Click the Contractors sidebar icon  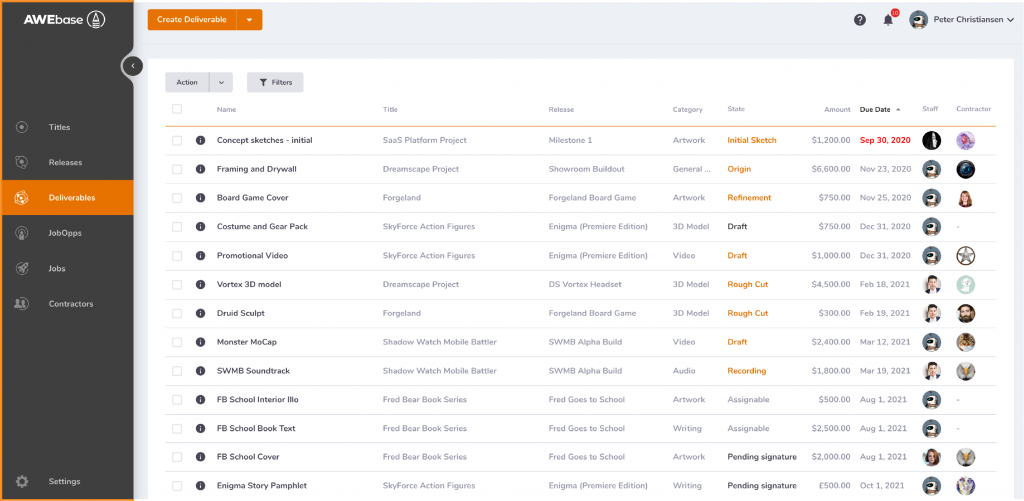pos(22,303)
